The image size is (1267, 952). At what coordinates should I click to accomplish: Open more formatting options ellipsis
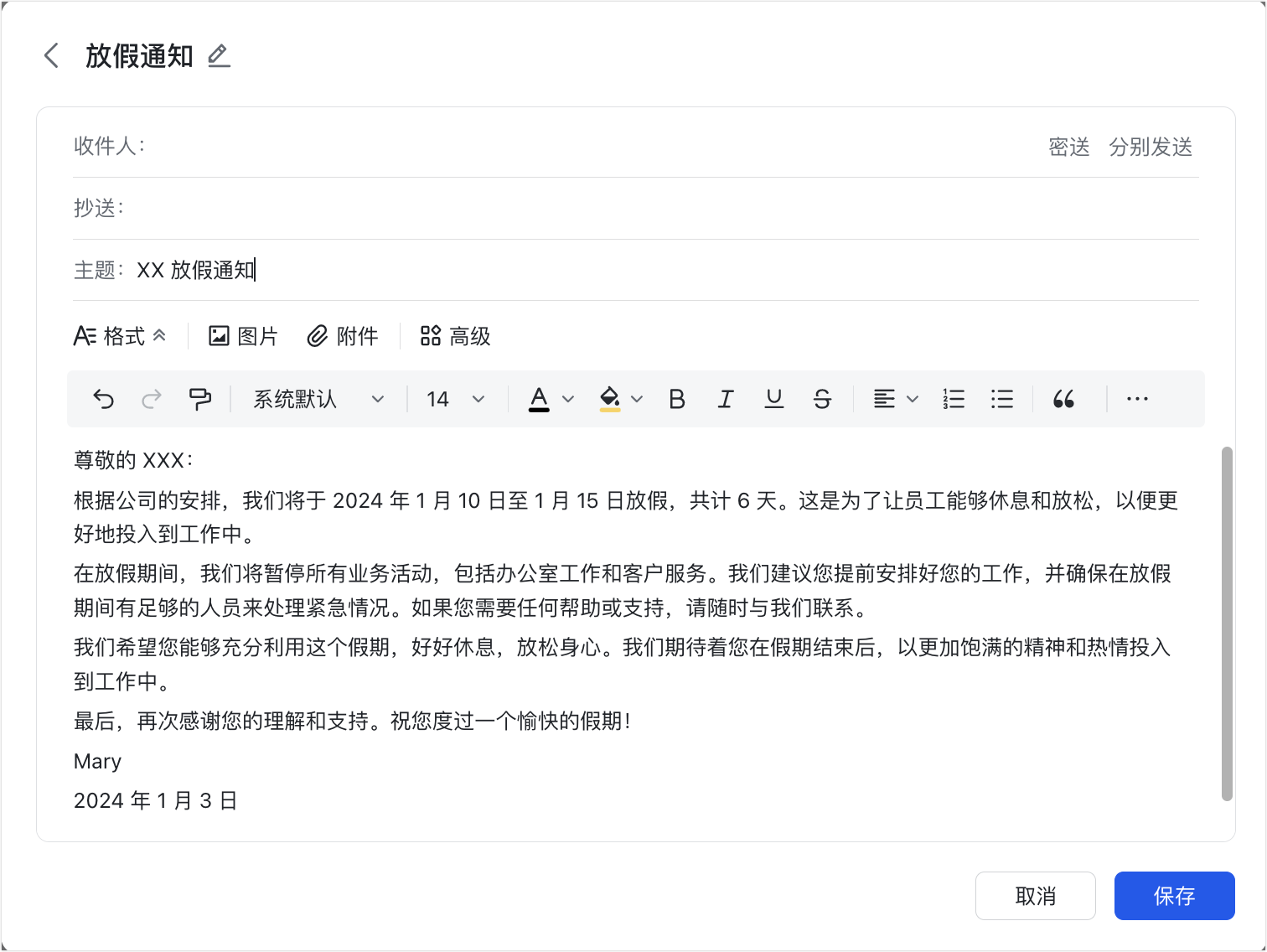pyautogui.click(x=1137, y=399)
